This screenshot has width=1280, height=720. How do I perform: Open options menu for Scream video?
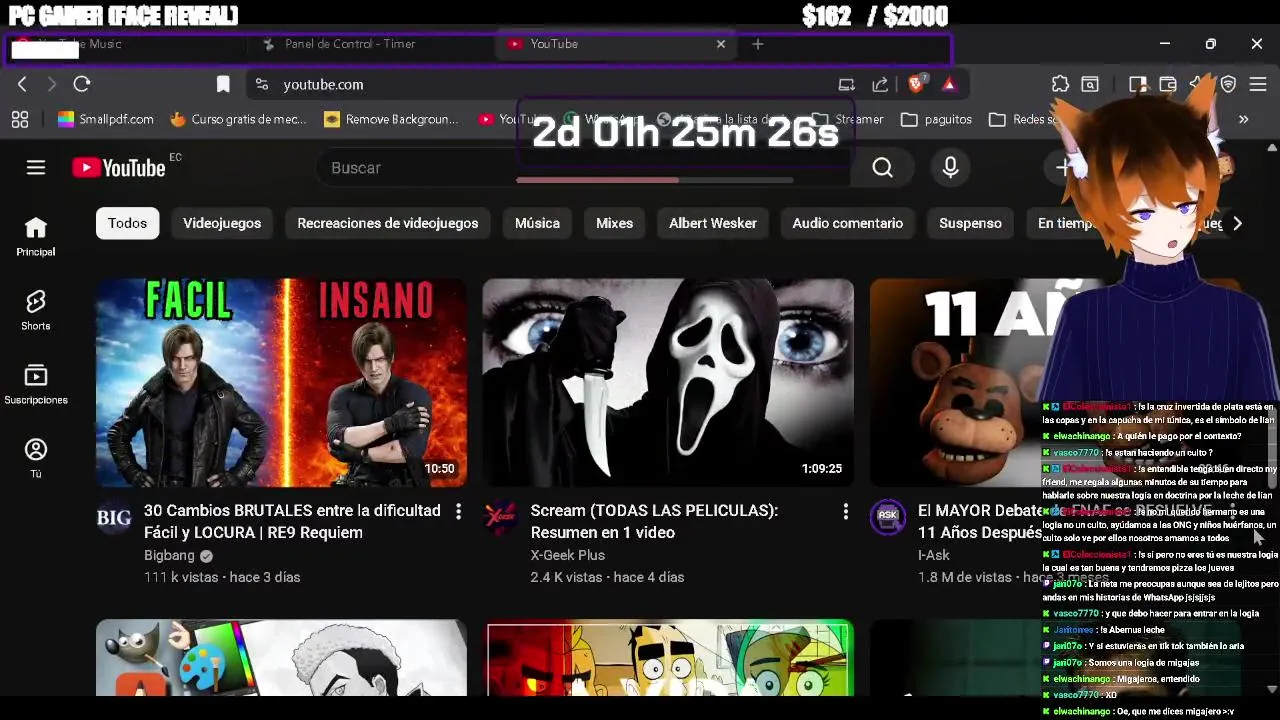pyautogui.click(x=845, y=512)
